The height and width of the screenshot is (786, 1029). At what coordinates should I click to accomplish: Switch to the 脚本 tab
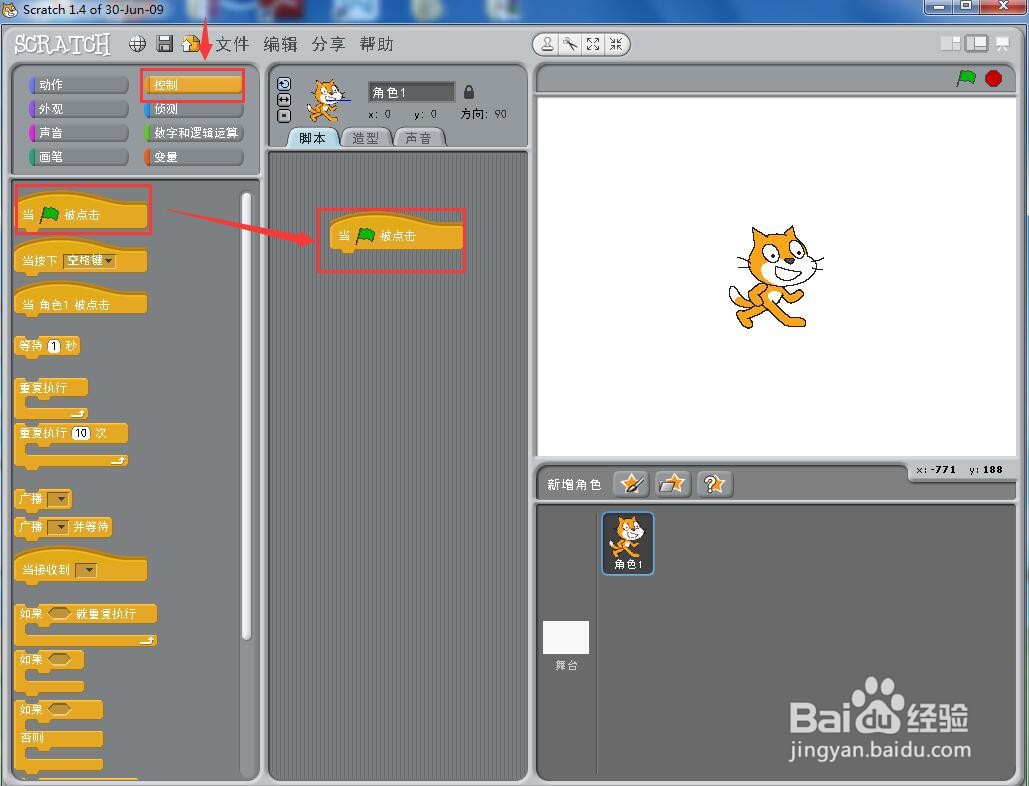(x=312, y=138)
